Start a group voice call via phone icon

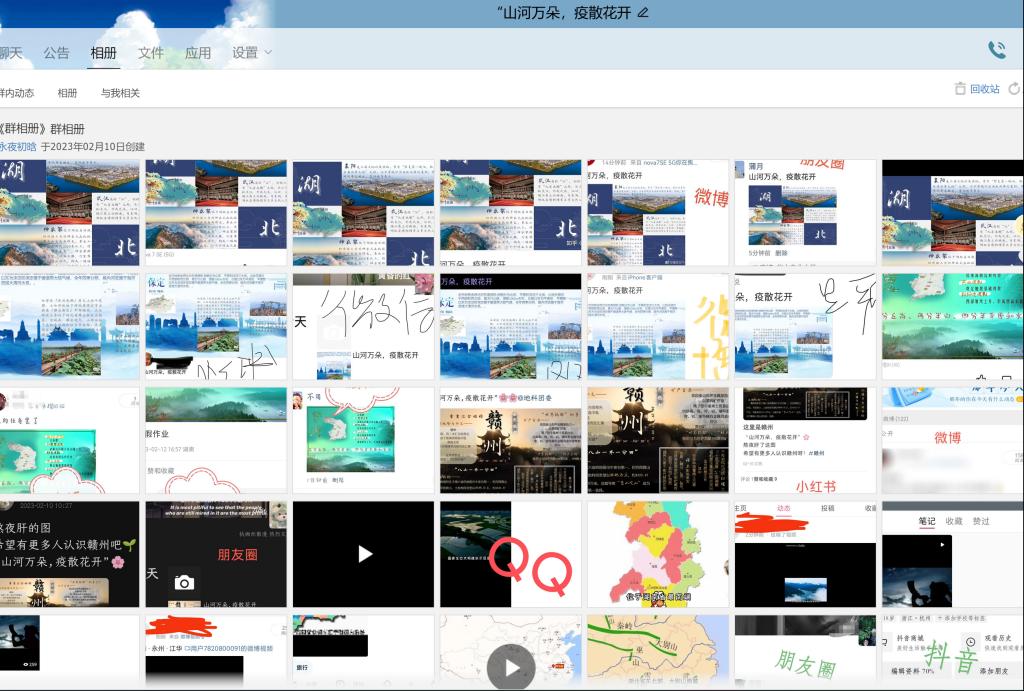pos(996,50)
